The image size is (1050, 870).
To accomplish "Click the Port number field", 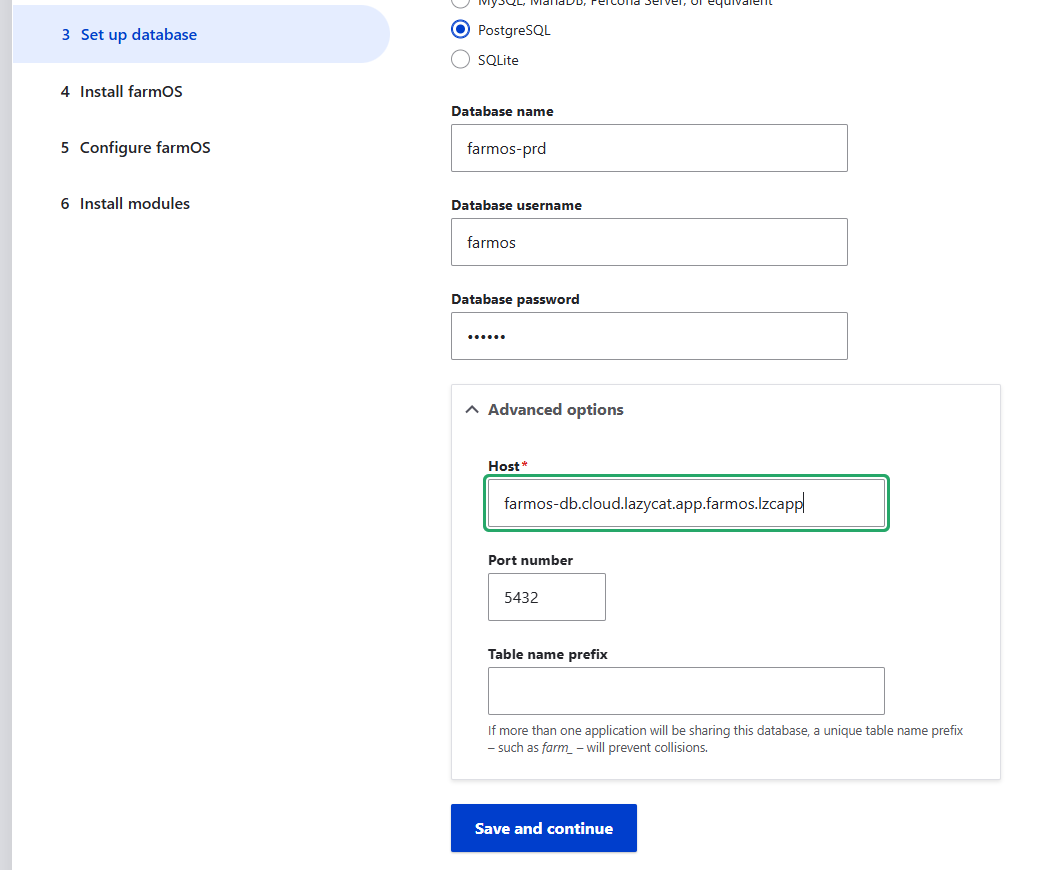I will pos(546,597).
